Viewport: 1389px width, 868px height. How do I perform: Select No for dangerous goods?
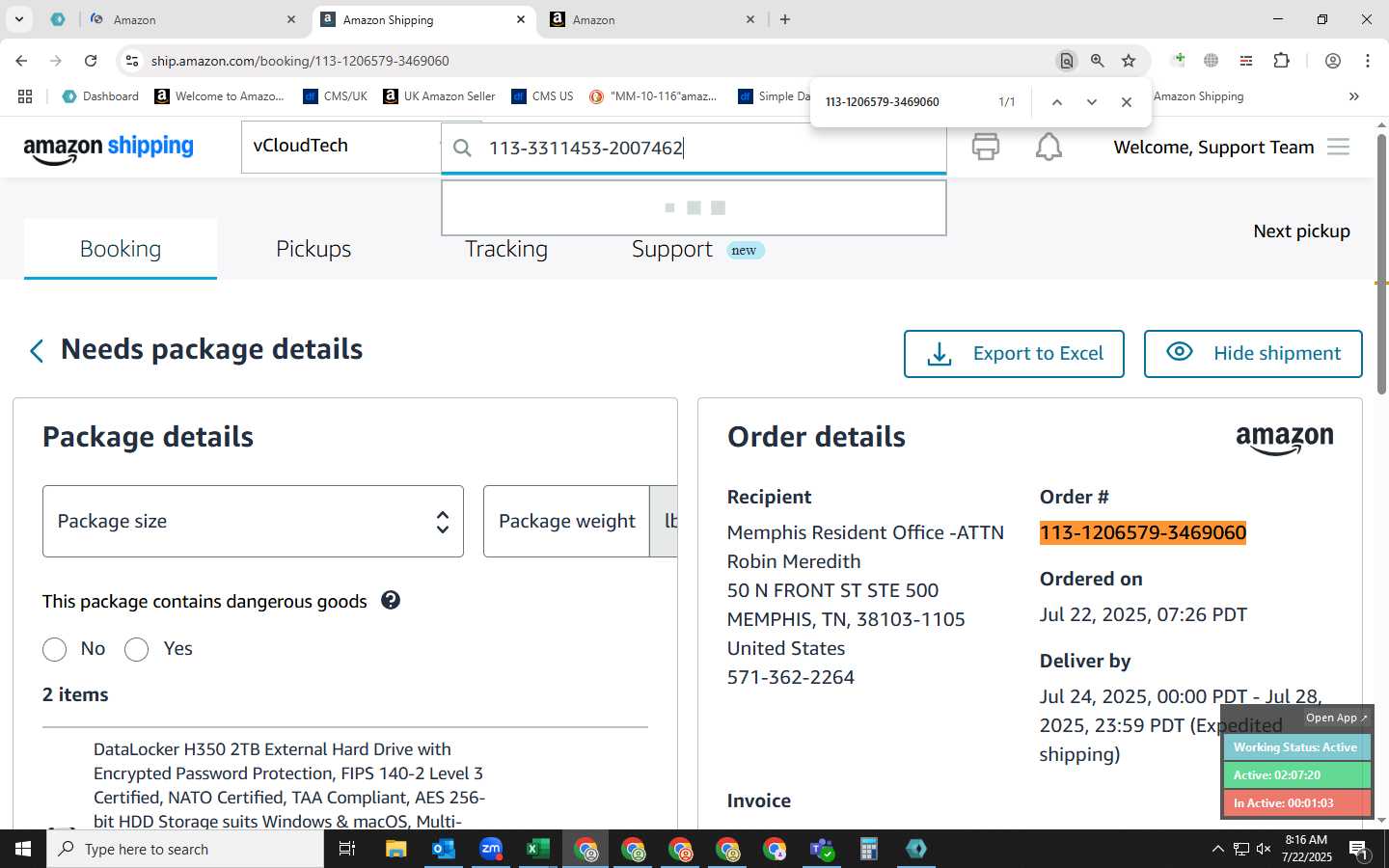pyautogui.click(x=55, y=649)
